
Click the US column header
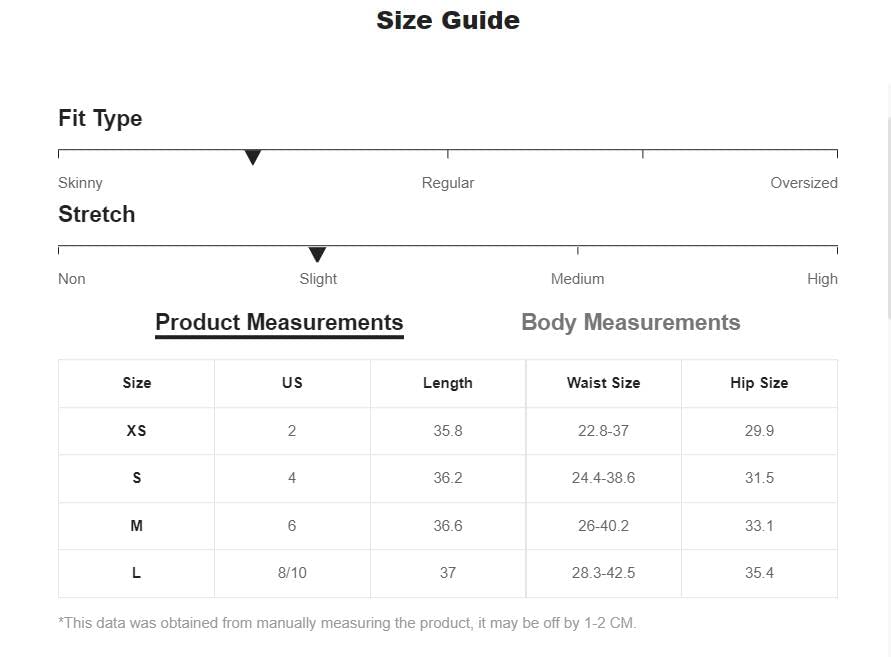pyautogui.click(x=292, y=383)
